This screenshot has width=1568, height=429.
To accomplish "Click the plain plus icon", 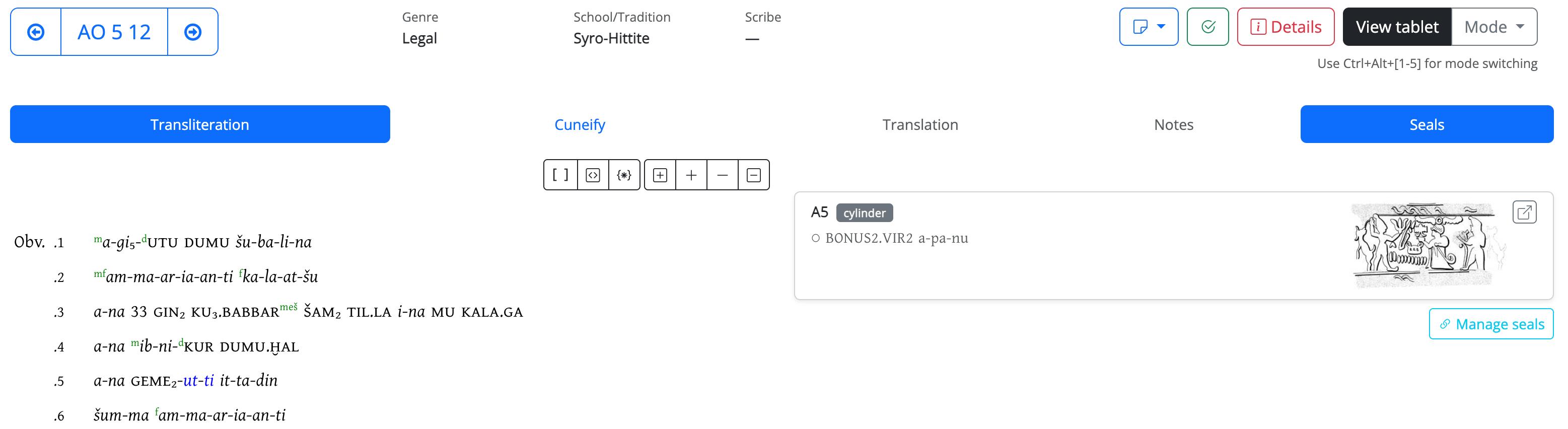I will pos(691,175).
